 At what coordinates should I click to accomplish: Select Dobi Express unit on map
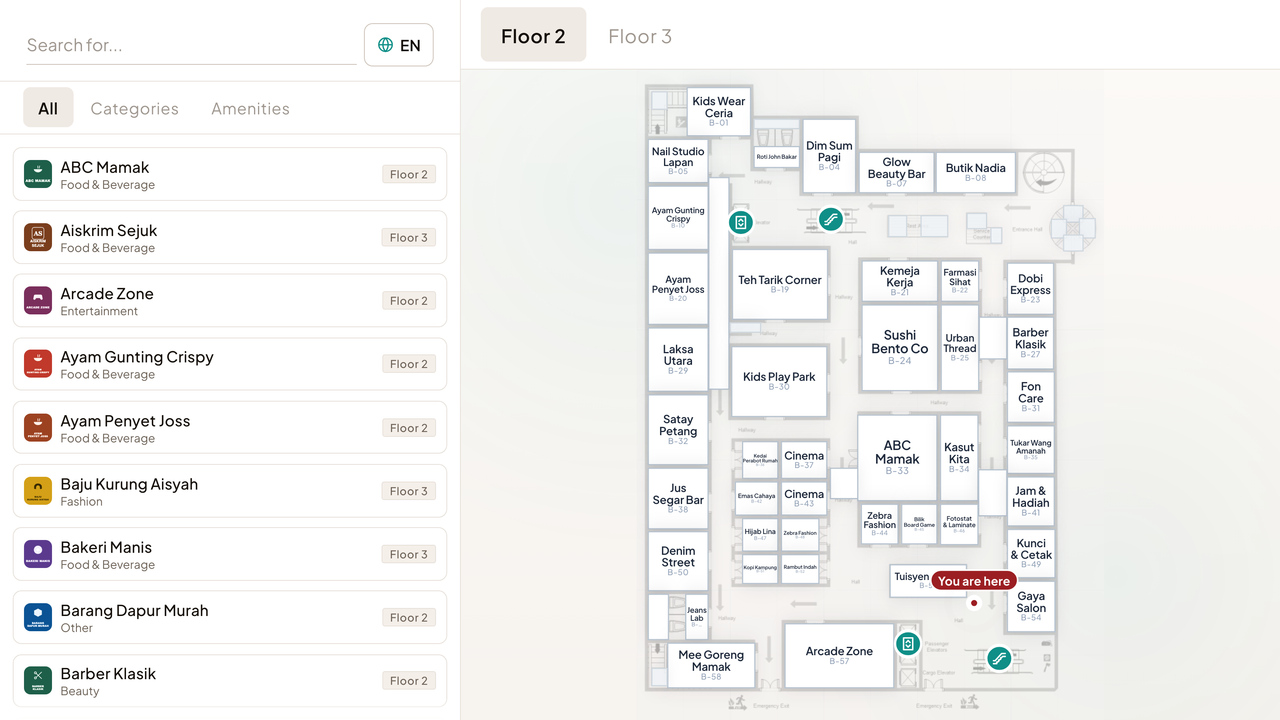[1030, 288]
